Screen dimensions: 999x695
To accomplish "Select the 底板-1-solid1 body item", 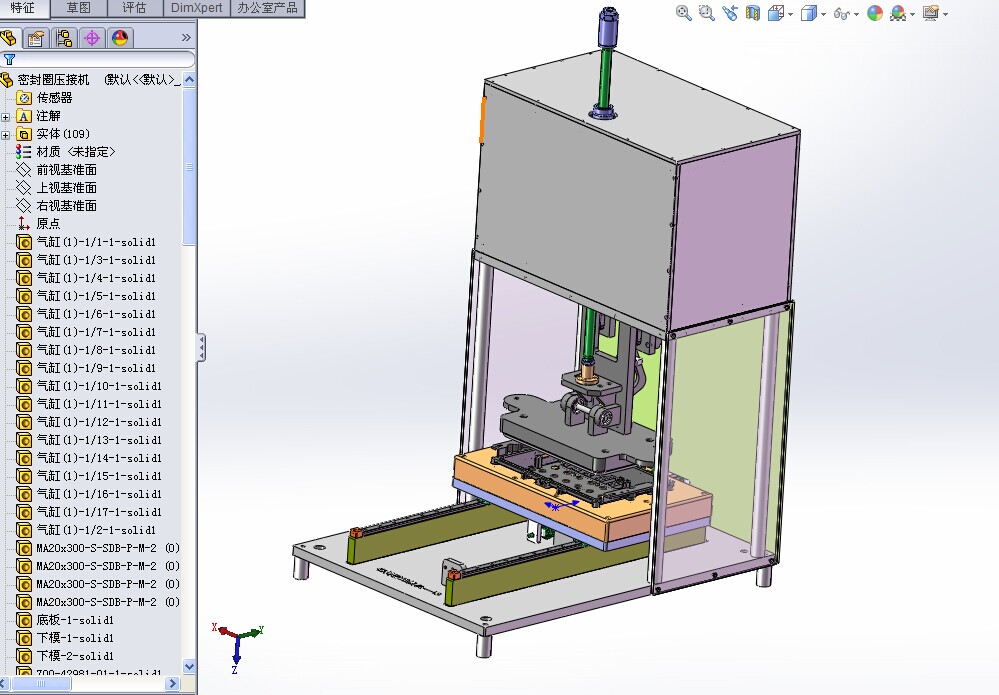I will pos(75,620).
